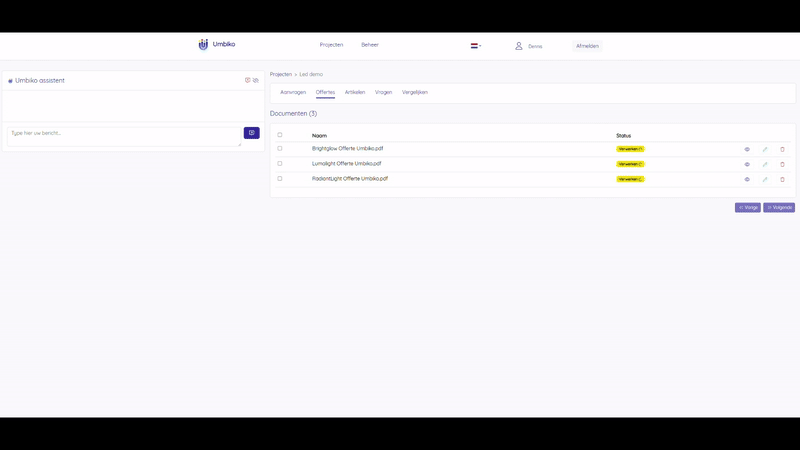Image resolution: width=800 pixels, height=450 pixels.
Task: Switch to the Artikelen tab
Action: (x=355, y=92)
